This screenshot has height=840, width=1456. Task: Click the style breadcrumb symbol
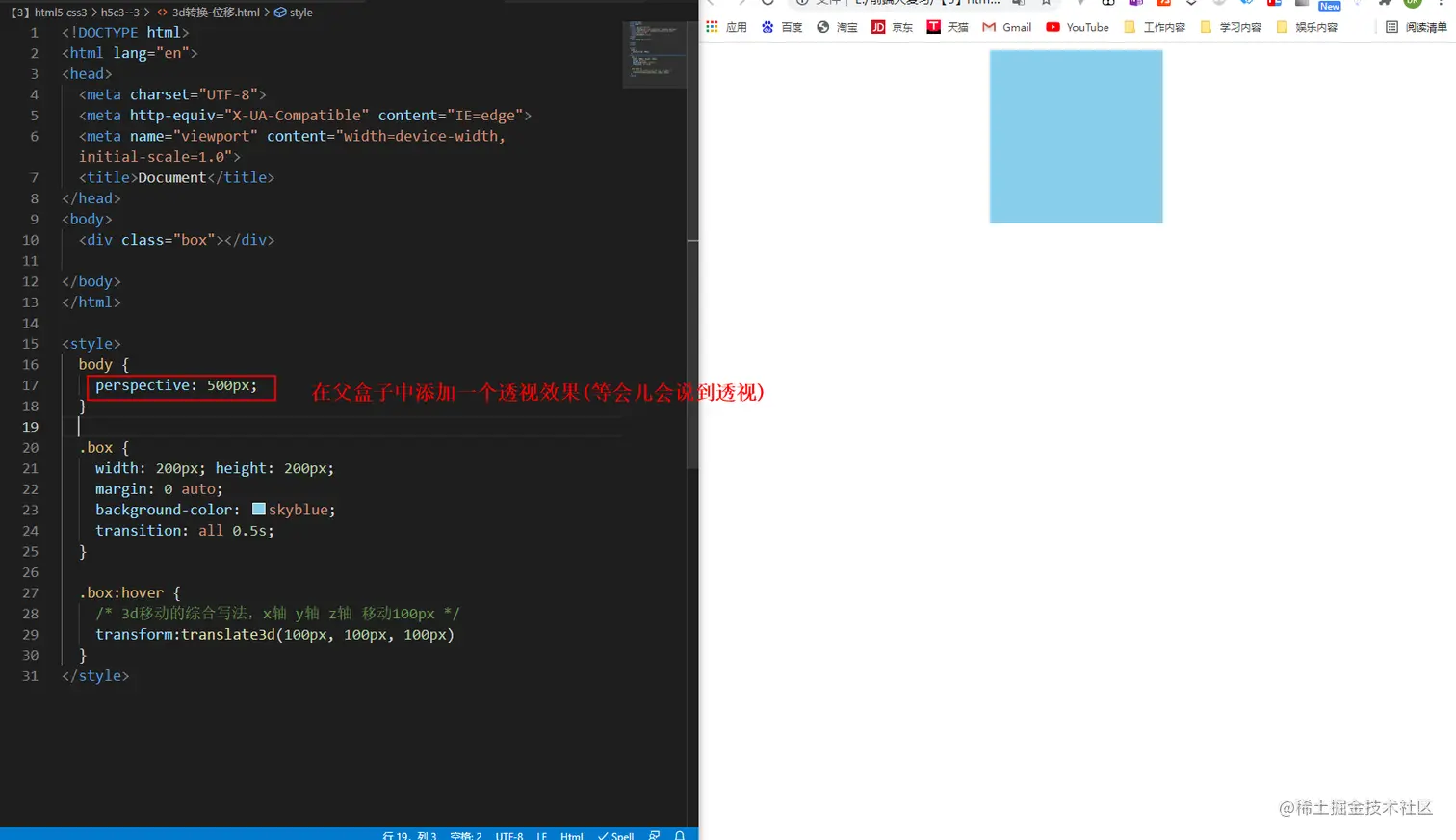[x=294, y=13]
